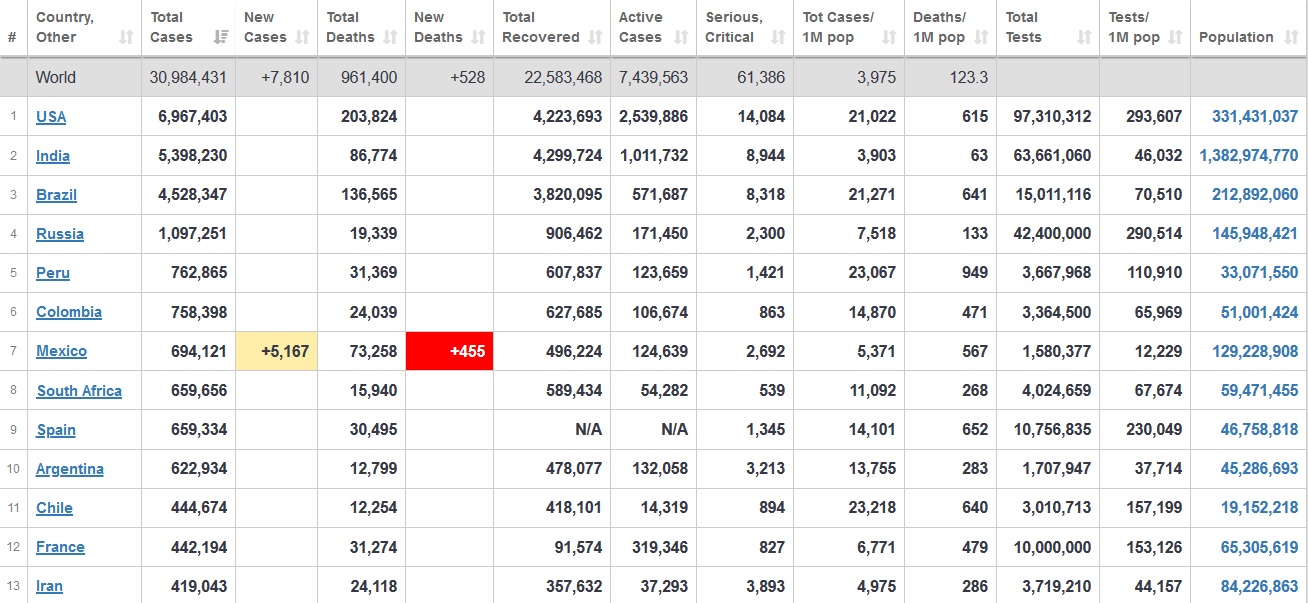Sort Tot Cases/1M pop arrows
The width and height of the screenshot is (1308, 603).
[889, 37]
